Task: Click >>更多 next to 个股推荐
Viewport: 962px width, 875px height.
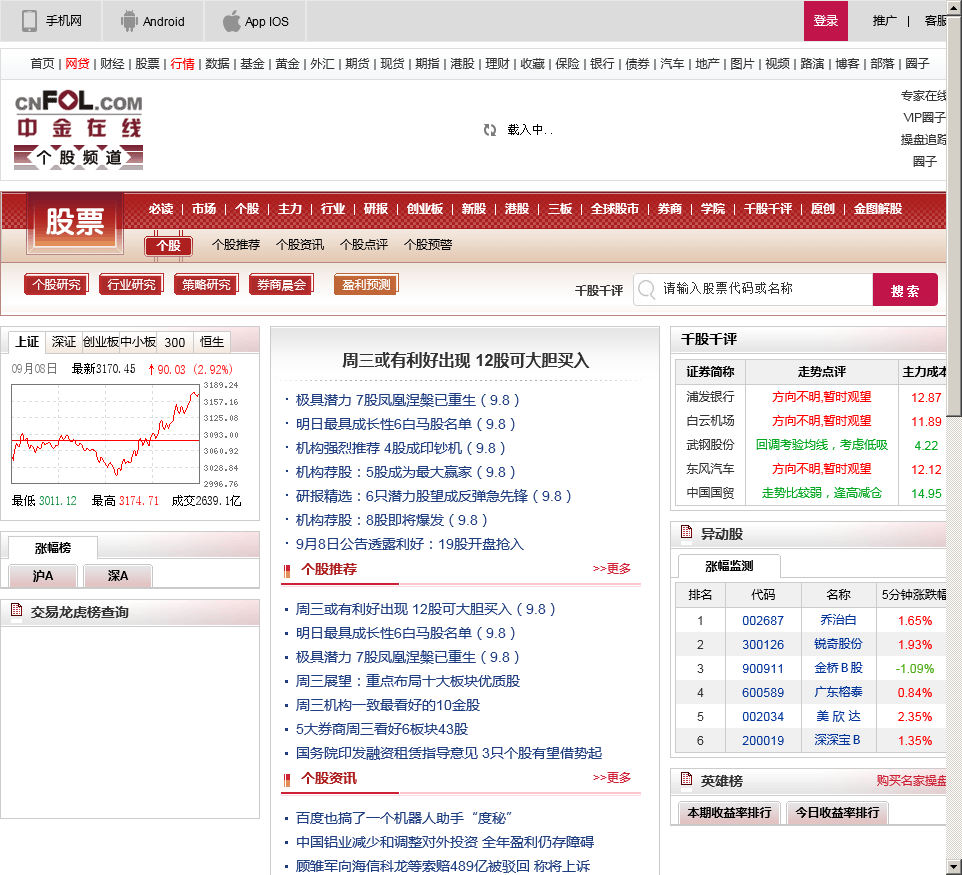Action: point(612,568)
